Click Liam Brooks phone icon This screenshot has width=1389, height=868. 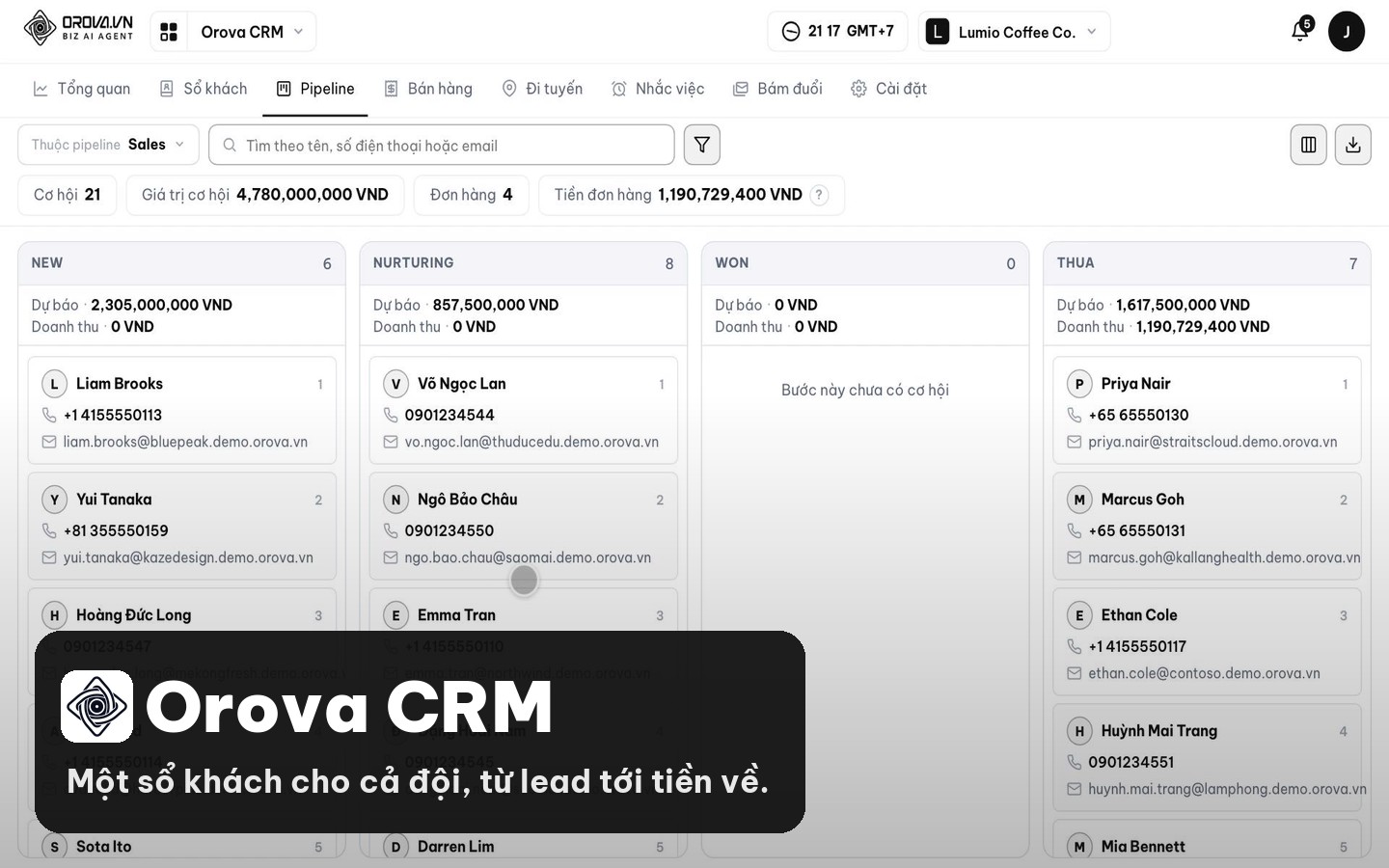pyautogui.click(x=49, y=415)
